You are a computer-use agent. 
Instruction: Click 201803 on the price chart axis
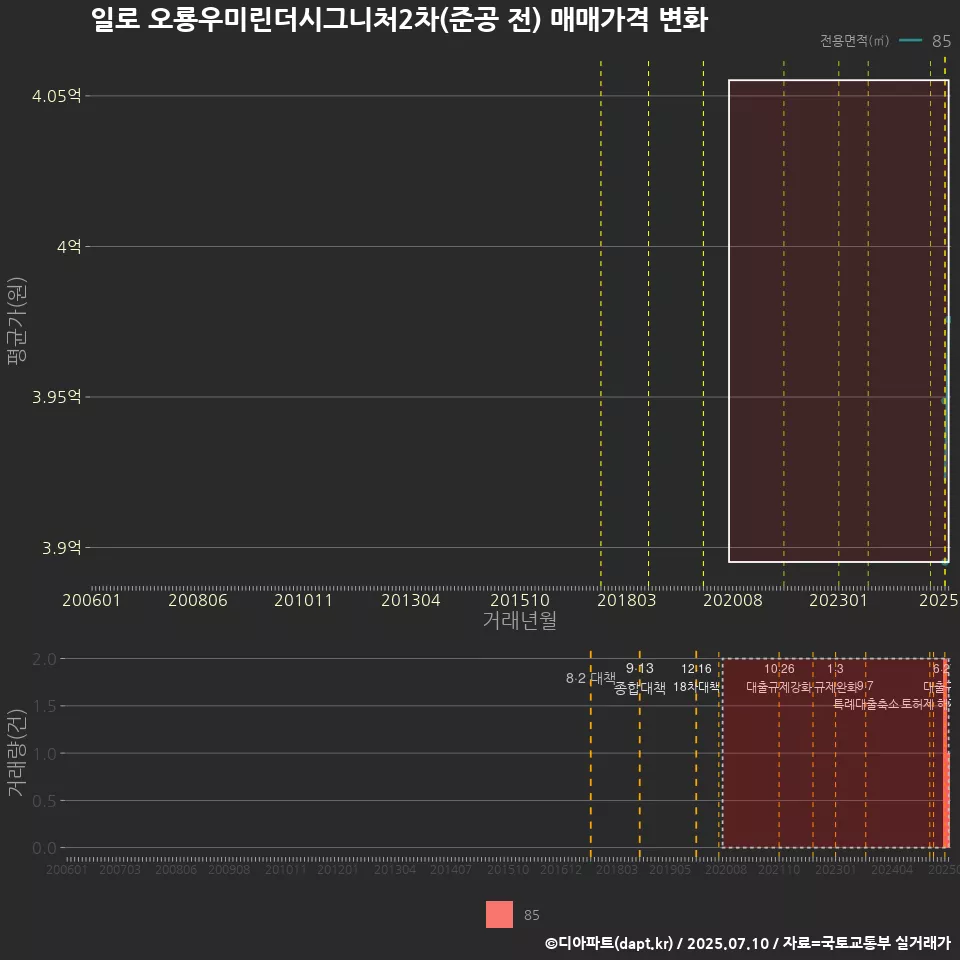coord(626,600)
